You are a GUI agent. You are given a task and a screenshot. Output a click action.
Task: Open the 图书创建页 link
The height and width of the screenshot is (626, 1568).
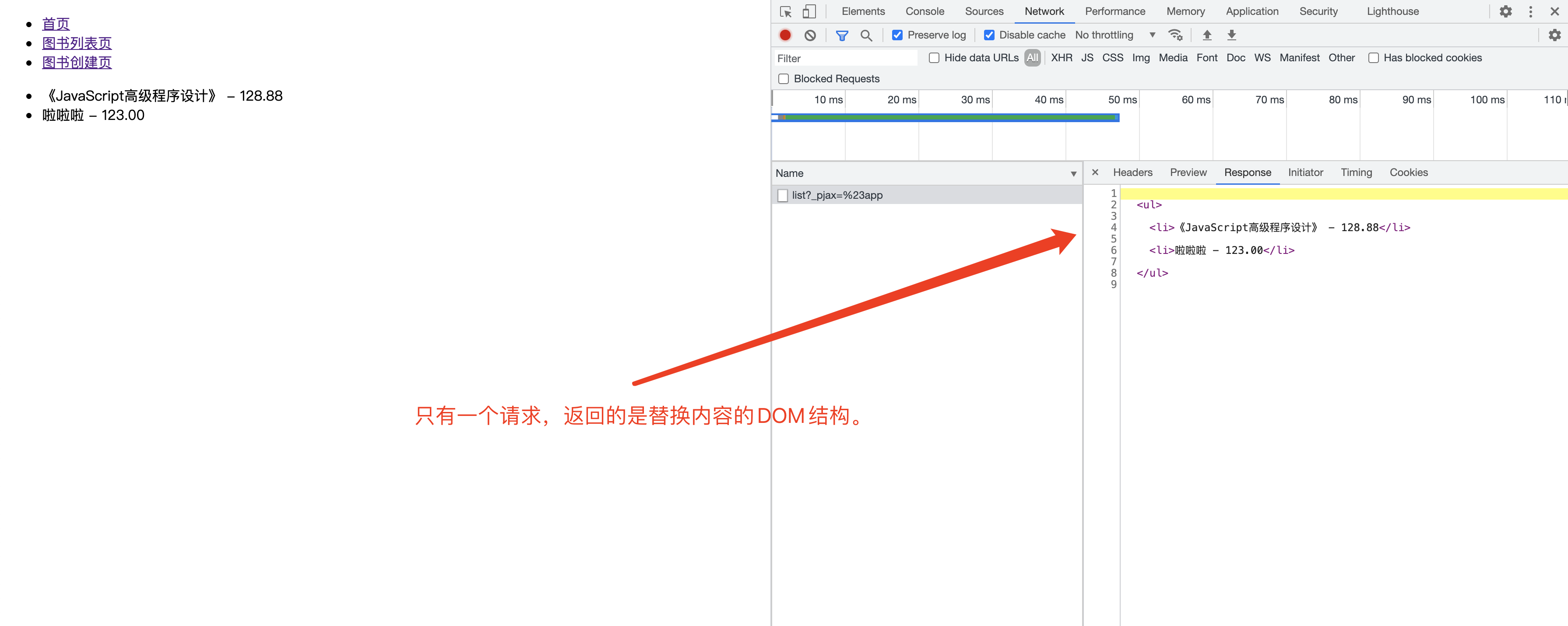(x=77, y=62)
